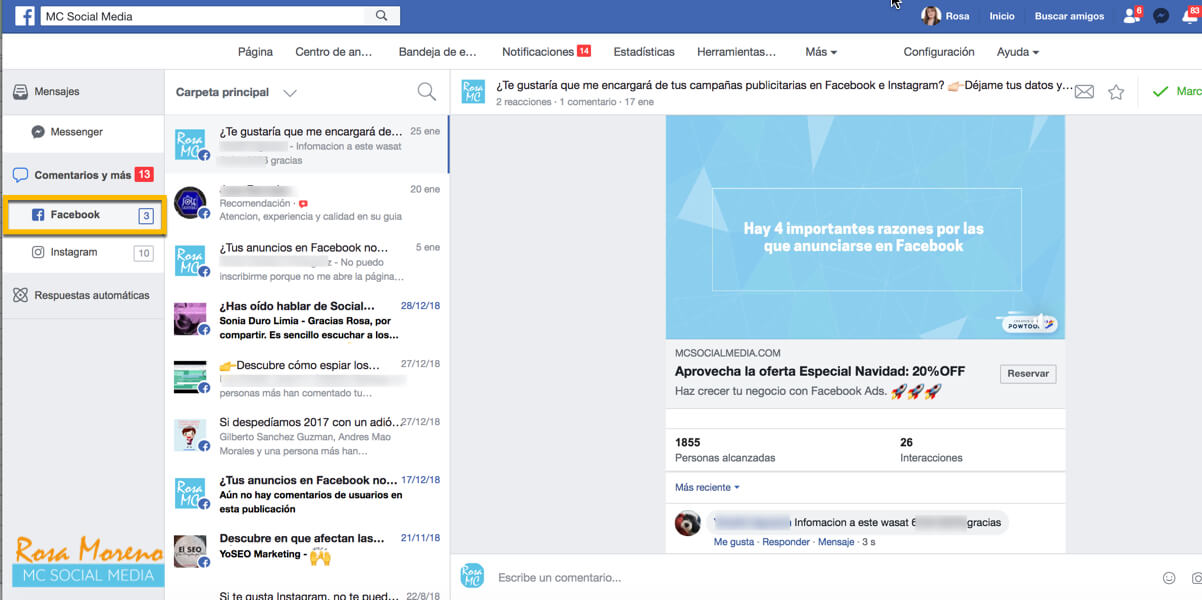Mark the message with the envelope icon
This screenshot has height=600, width=1202.
pyautogui.click(x=1084, y=90)
